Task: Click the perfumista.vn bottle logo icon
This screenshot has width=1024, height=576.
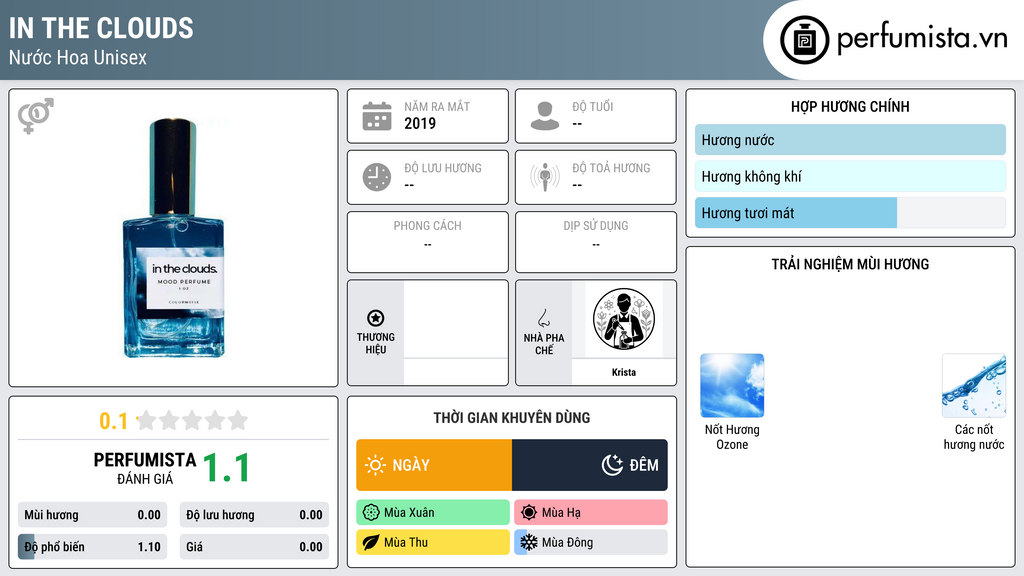Action: click(x=804, y=40)
